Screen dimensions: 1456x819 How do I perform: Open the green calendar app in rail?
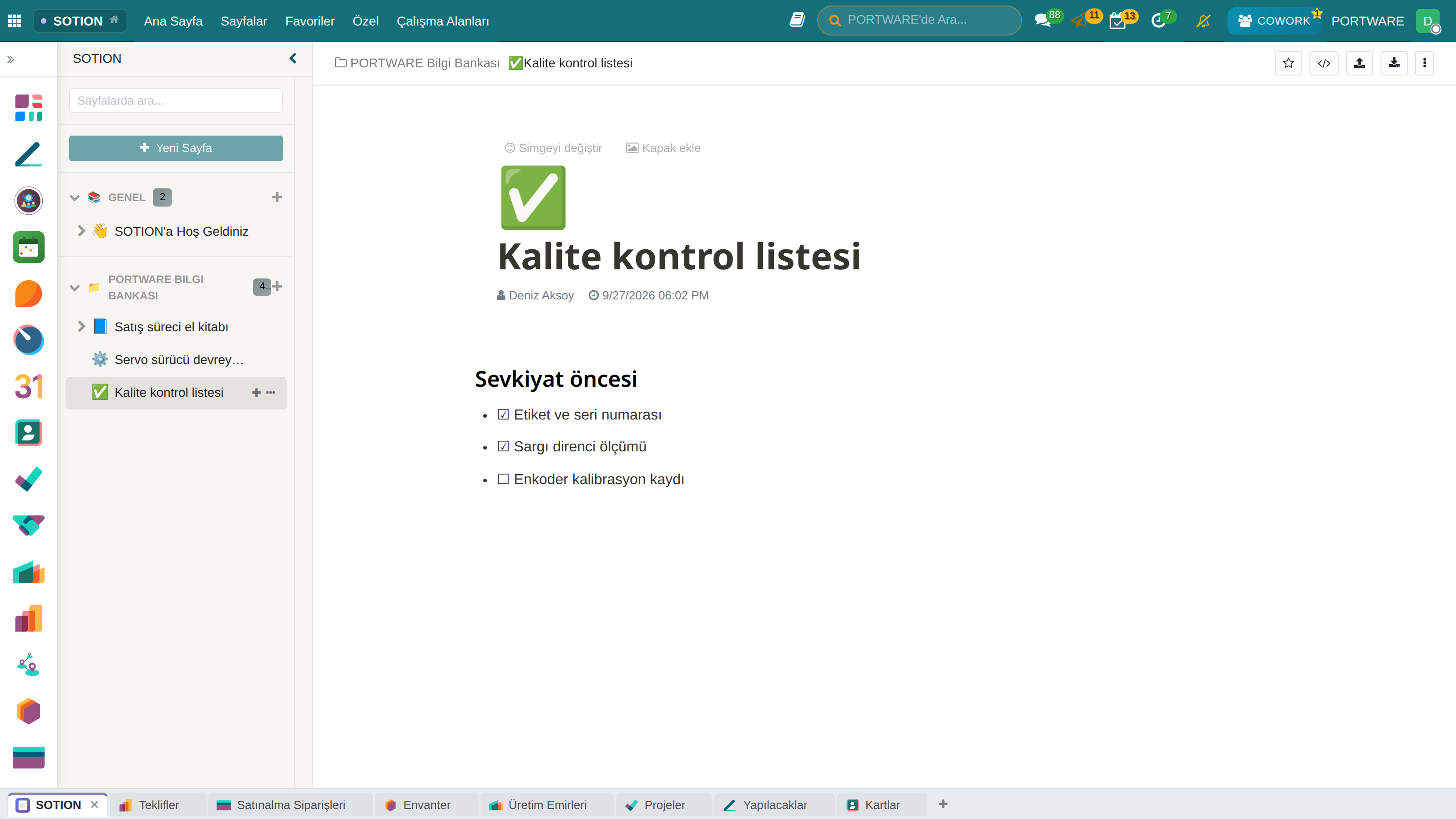28,247
